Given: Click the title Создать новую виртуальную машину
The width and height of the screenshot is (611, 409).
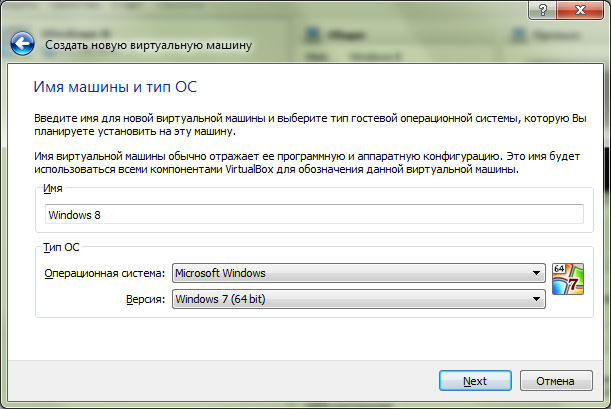Looking at the screenshot, I should click(148, 45).
